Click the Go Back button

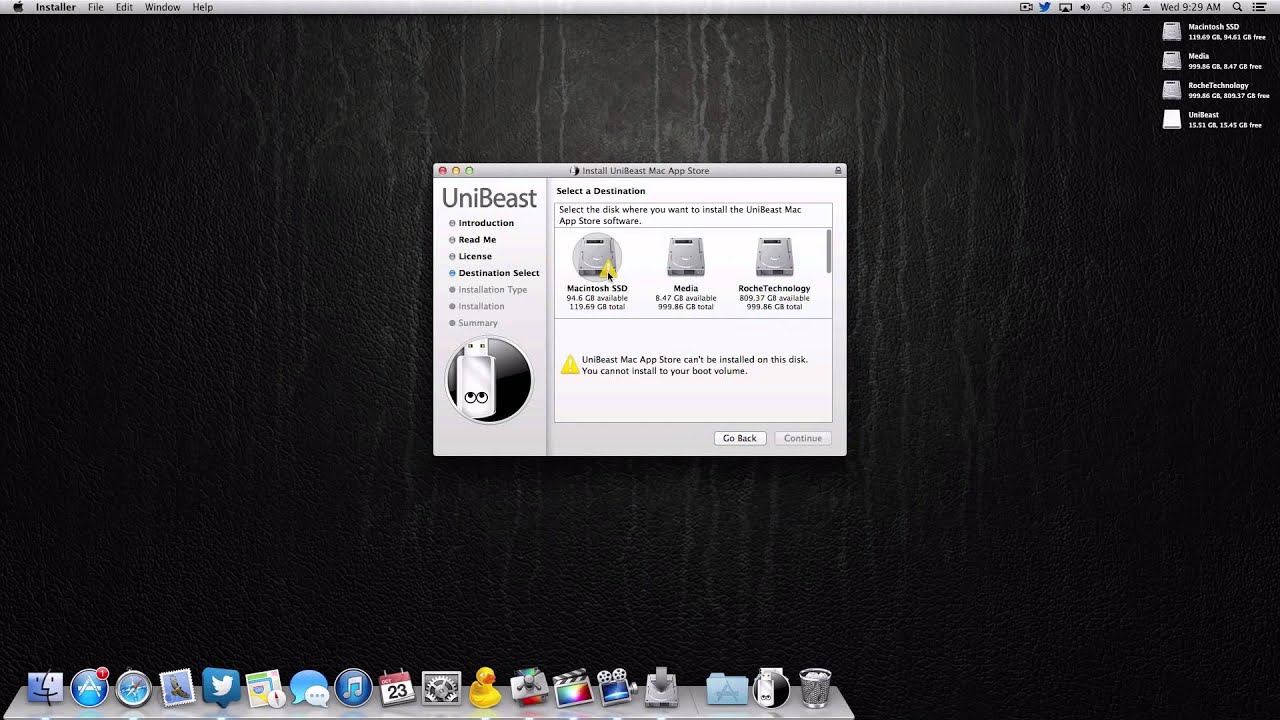740,438
